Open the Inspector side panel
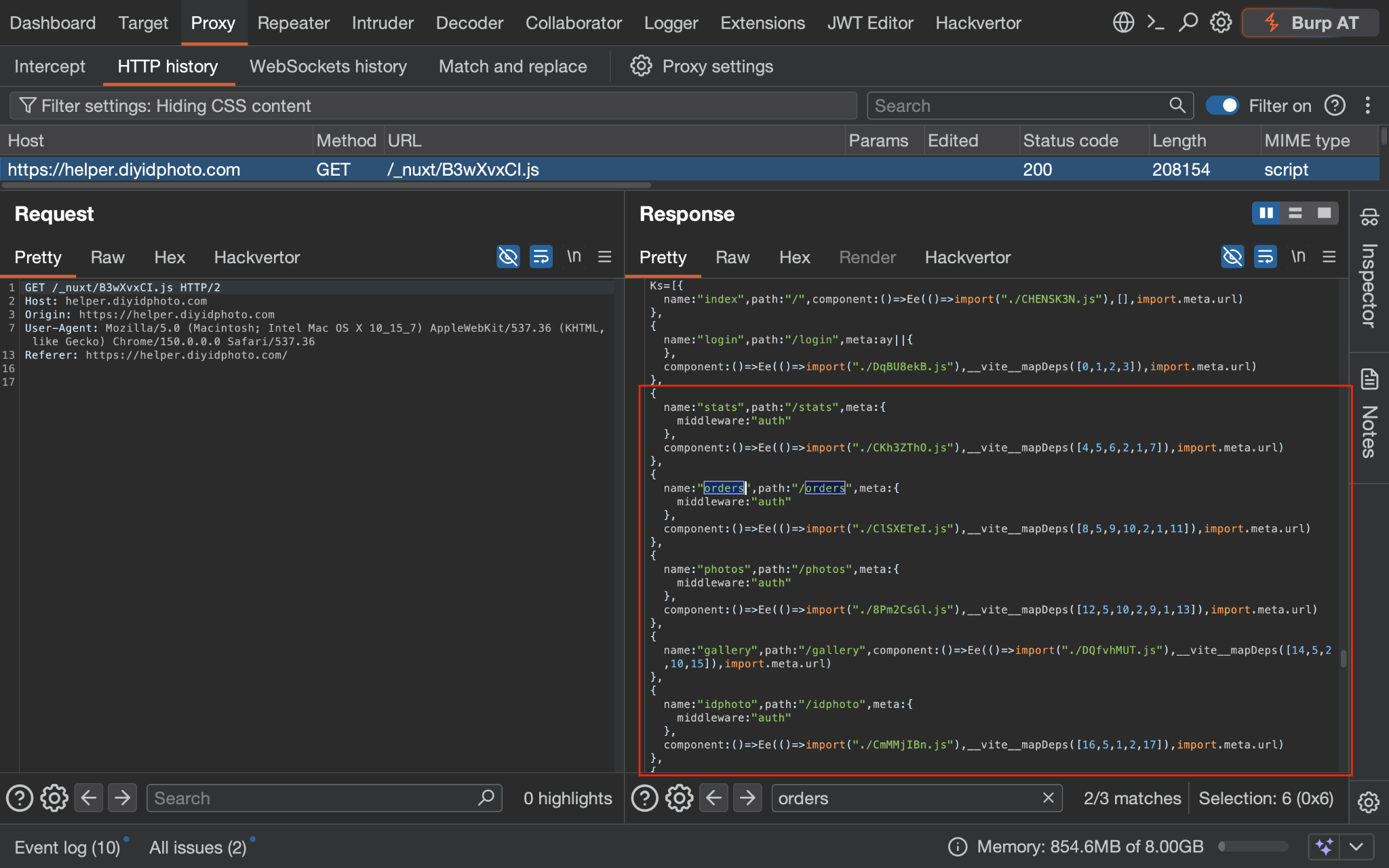Screen dimensions: 1389x868 tap(1369, 268)
